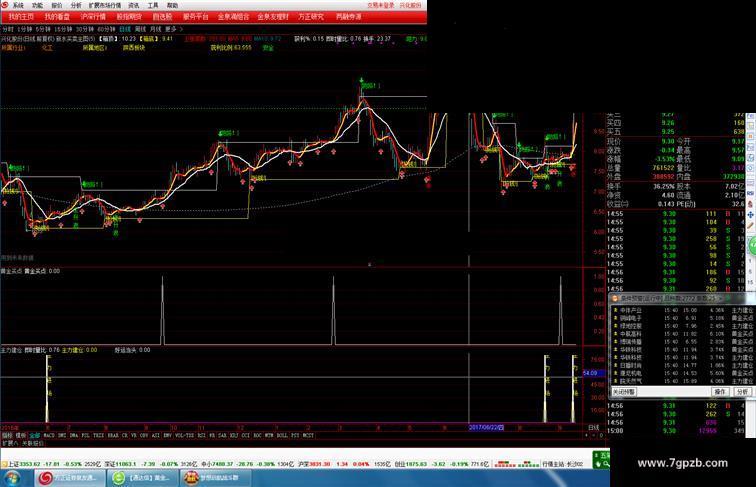Select VOL-TDX indicator
This screenshot has height=487, width=756.
(x=184, y=435)
